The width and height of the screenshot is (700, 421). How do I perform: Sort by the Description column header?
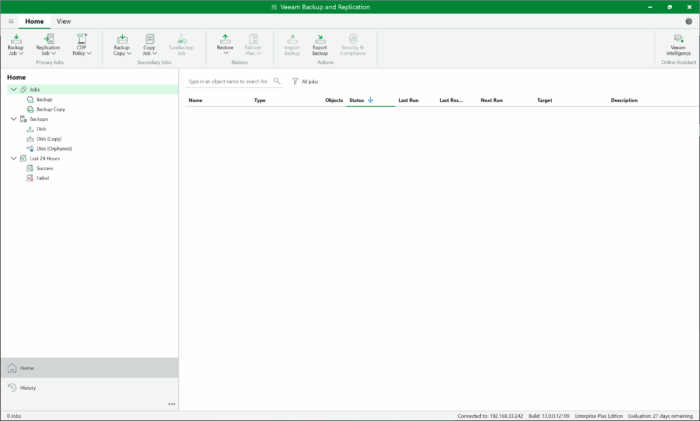pos(624,100)
